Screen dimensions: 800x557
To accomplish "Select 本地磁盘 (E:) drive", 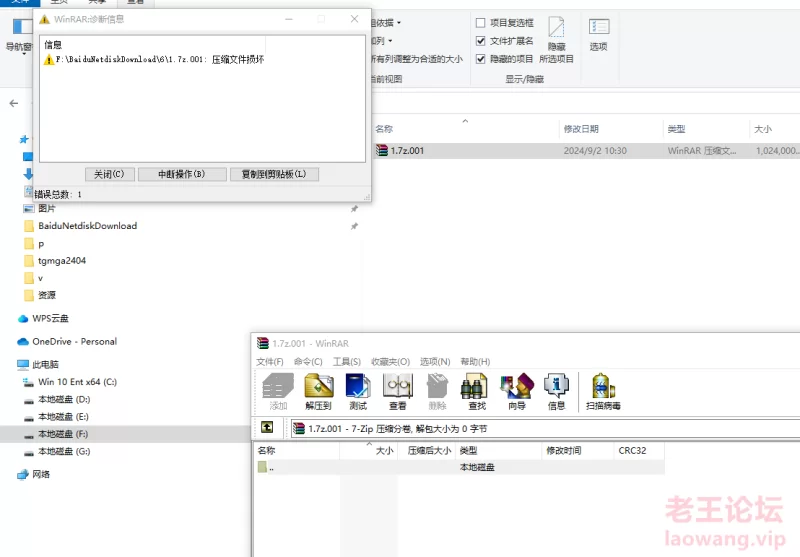I will [57, 417].
